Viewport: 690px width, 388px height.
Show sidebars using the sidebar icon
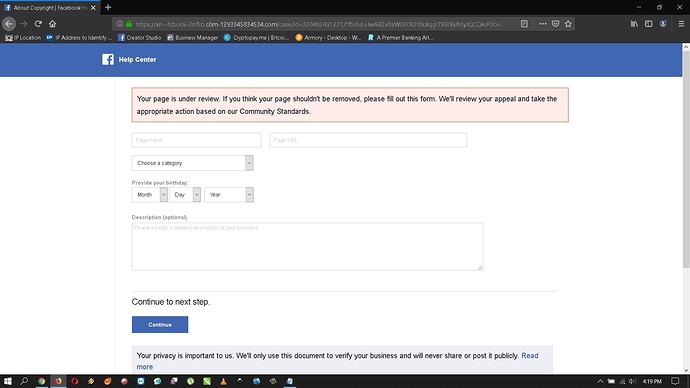649,24
